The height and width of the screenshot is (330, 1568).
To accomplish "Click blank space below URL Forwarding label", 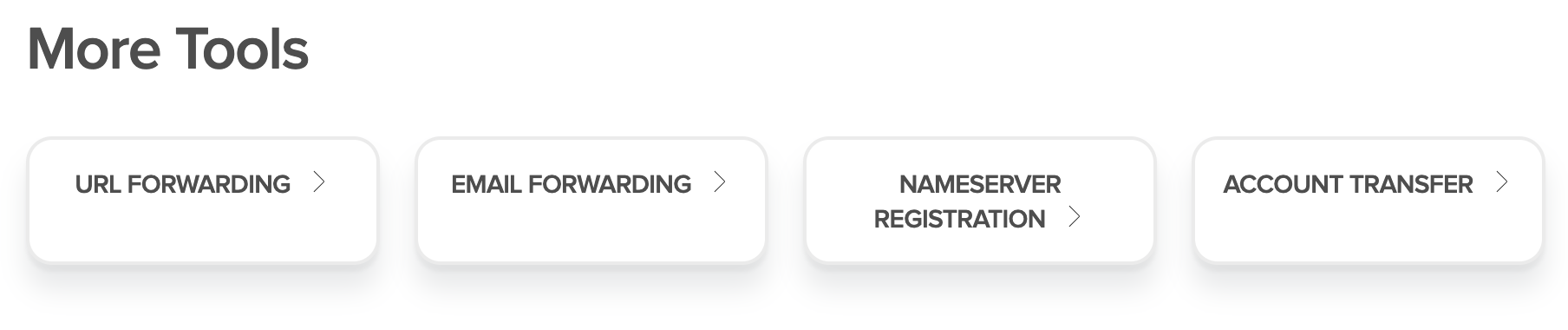I will point(203,230).
